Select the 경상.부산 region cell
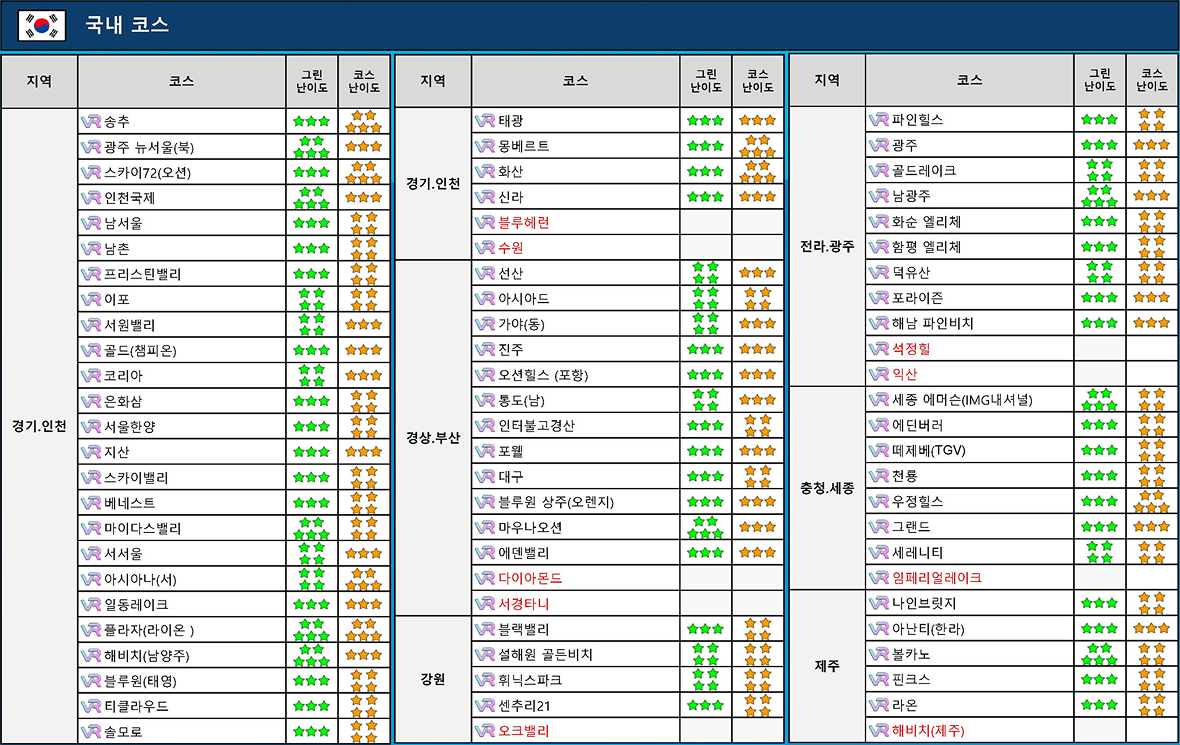Viewport: 1180px width, 745px height. pyautogui.click(x=433, y=438)
